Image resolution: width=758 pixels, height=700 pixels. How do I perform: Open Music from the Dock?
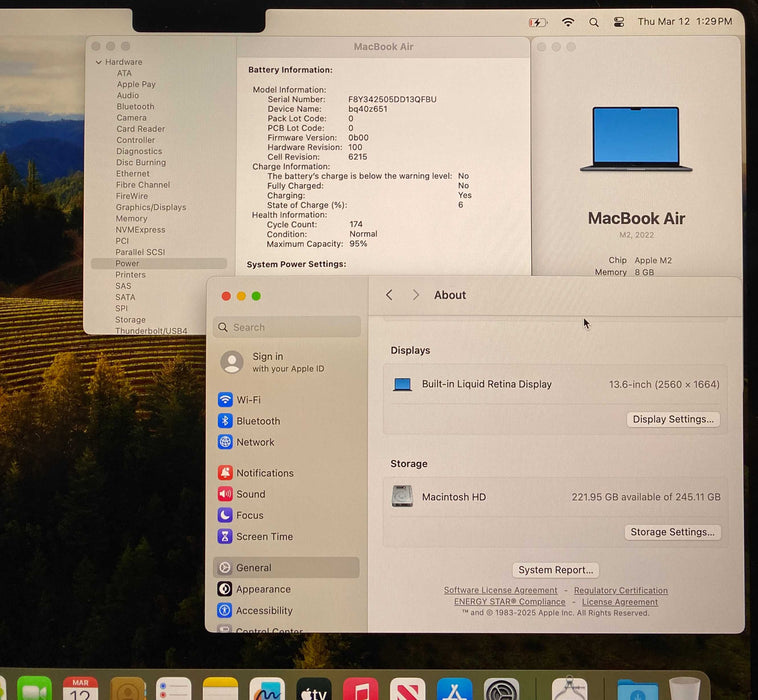click(361, 689)
